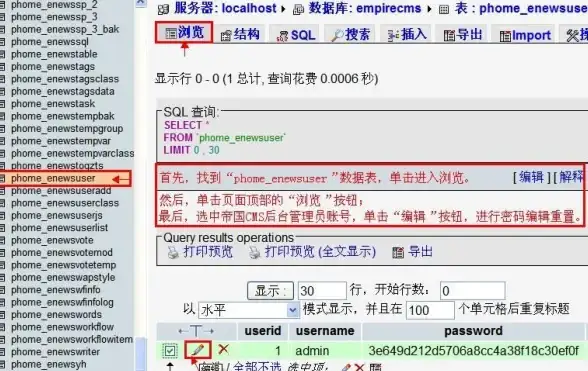Viewport: 588px width, 371px height.
Task: Select phome_enewsuseradd in table list
Action: 61,191
